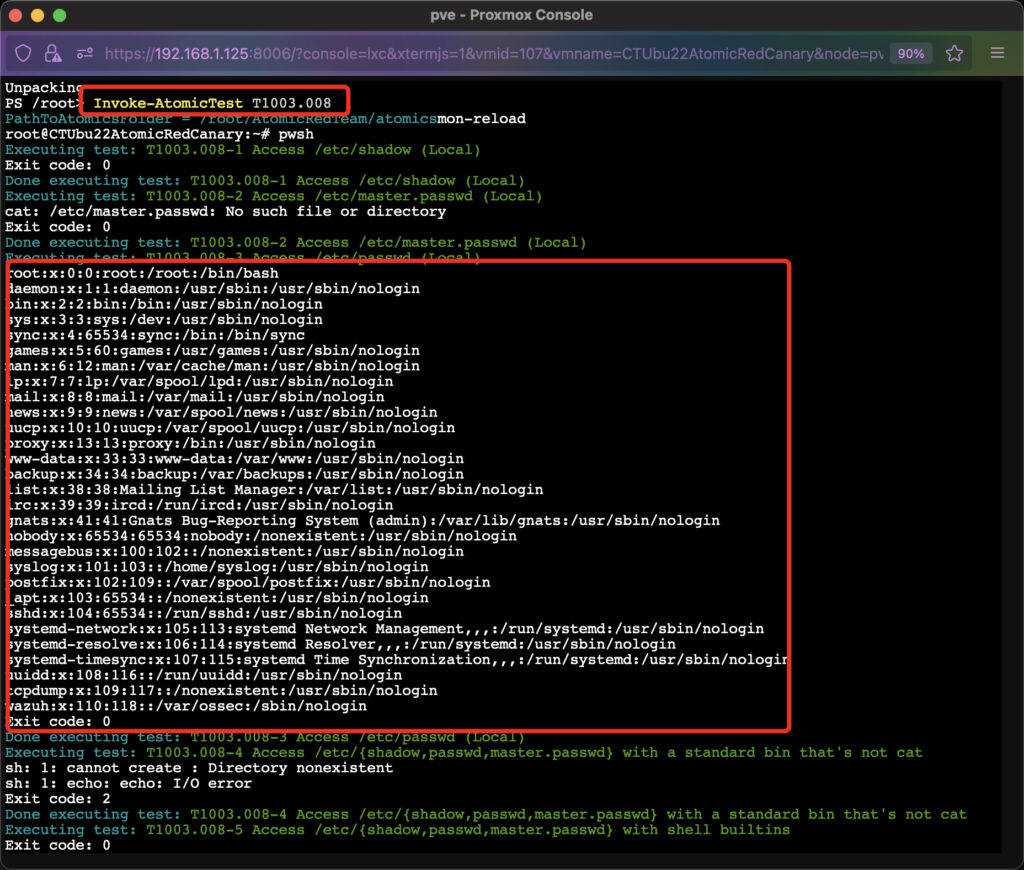Image resolution: width=1024 pixels, height=870 pixels.
Task: Reset the 90% zoom level badge
Action: click(910, 53)
